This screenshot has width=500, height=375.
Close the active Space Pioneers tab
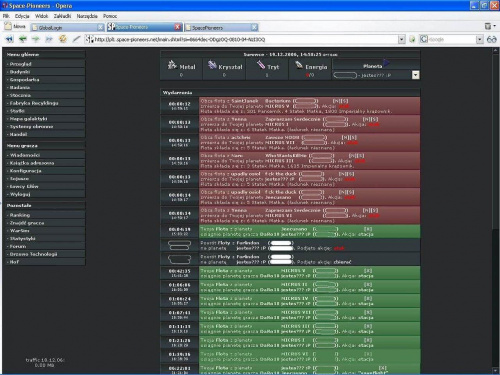click(x=178, y=27)
